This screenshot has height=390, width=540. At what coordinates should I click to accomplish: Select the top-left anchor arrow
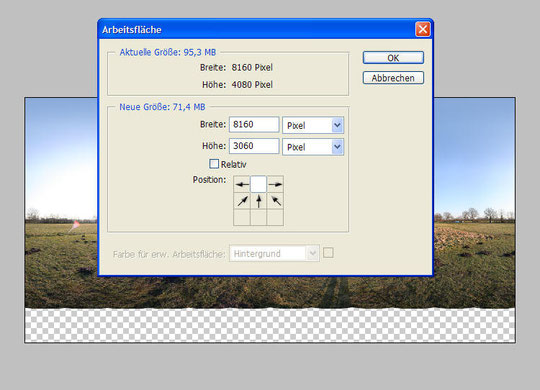242,184
